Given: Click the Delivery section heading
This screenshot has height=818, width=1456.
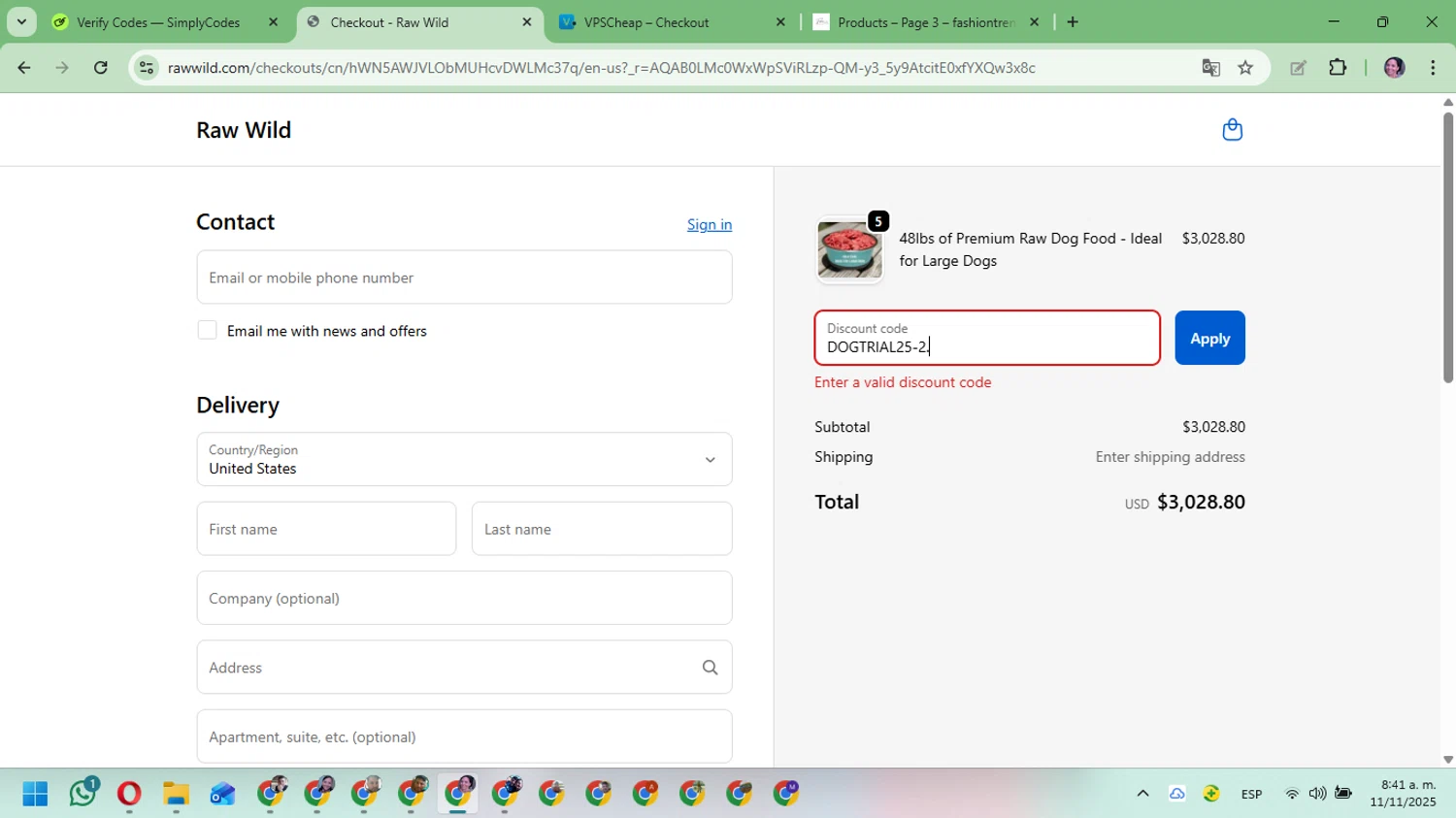Looking at the screenshot, I should coord(238,405).
